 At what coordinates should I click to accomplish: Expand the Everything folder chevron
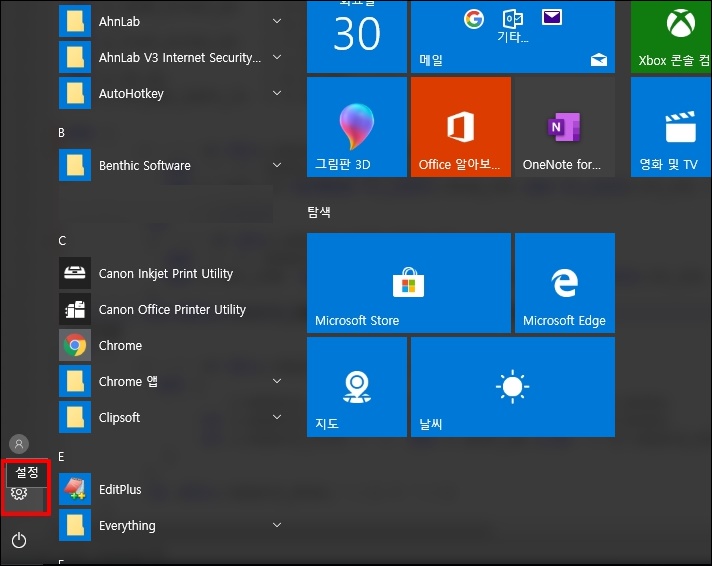(277, 525)
